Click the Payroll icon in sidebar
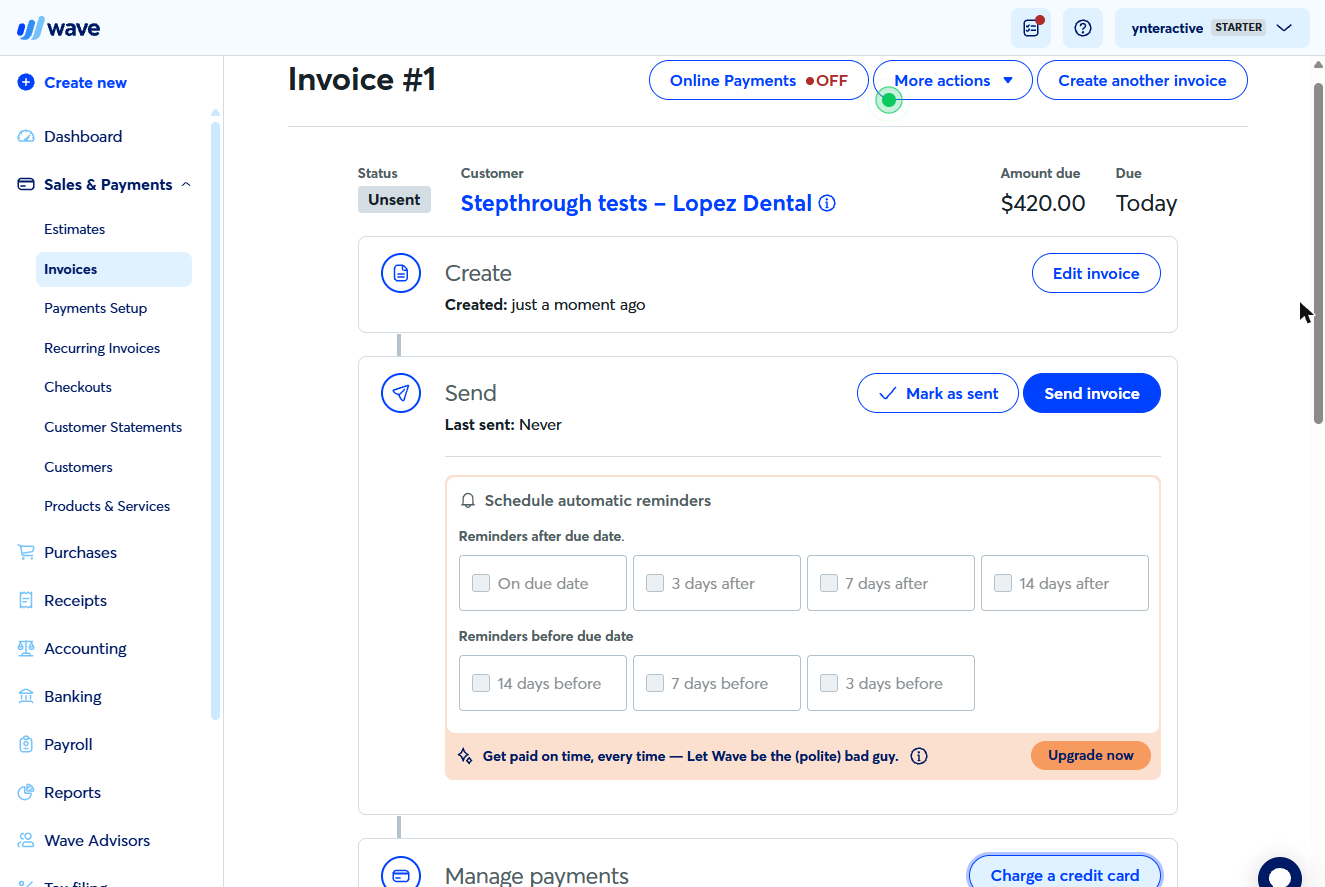This screenshot has width=1325, height=887. (26, 745)
